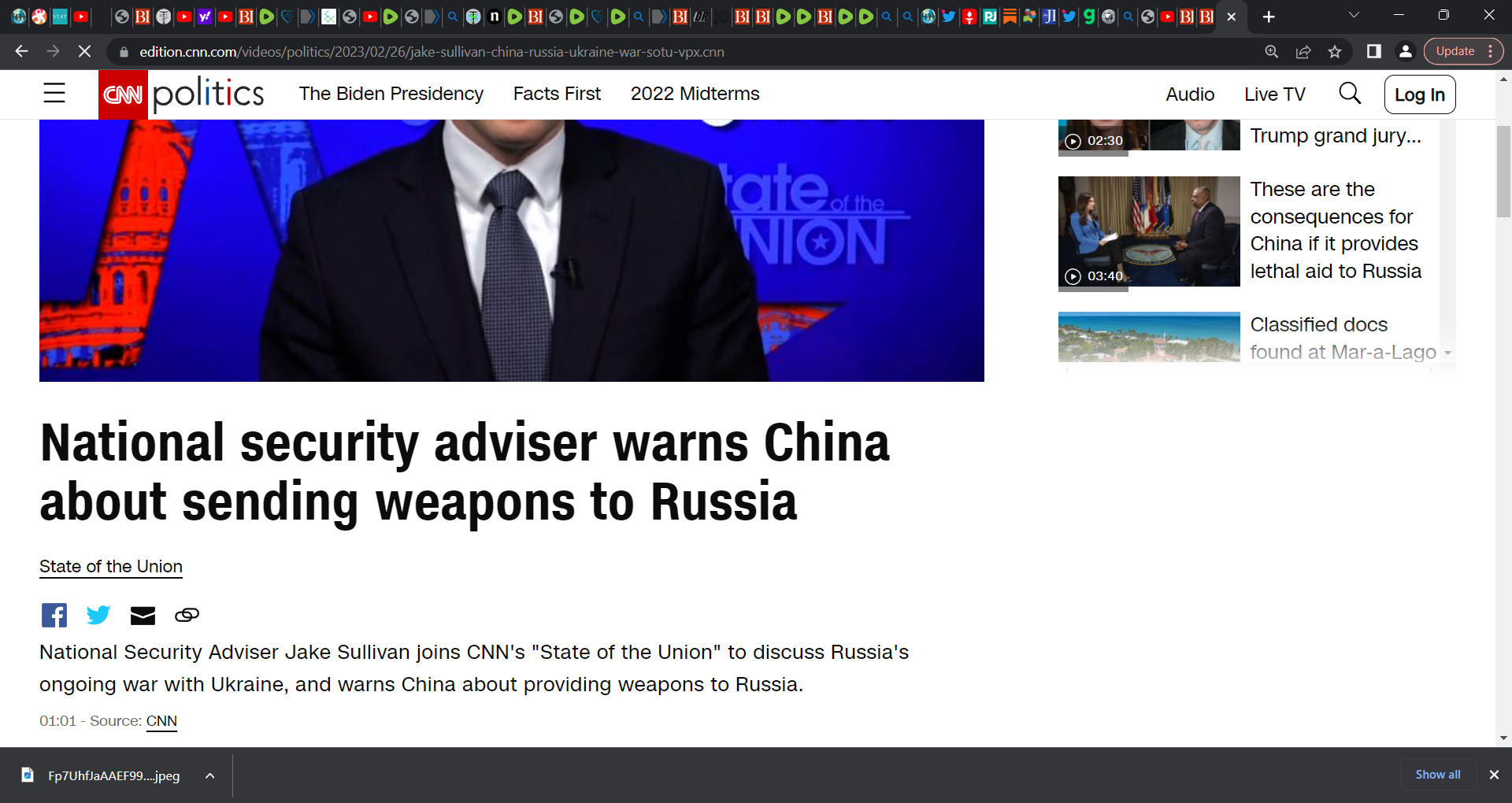Click the Log In button
Image resolution: width=1512 pixels, height=803 pixels.
pyautogui.click(x=1420, y=94)
